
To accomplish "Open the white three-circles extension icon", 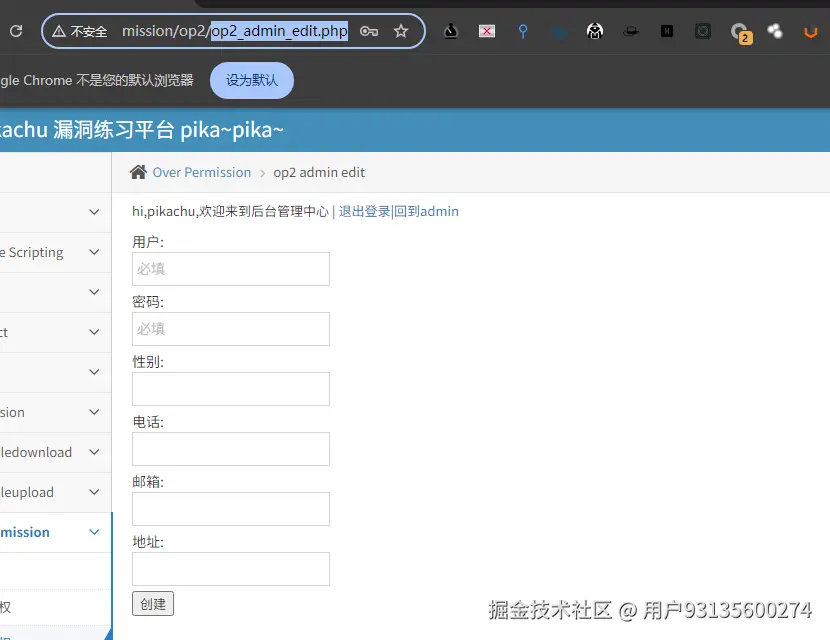I will pyautogui.click(x=774, y=31).
